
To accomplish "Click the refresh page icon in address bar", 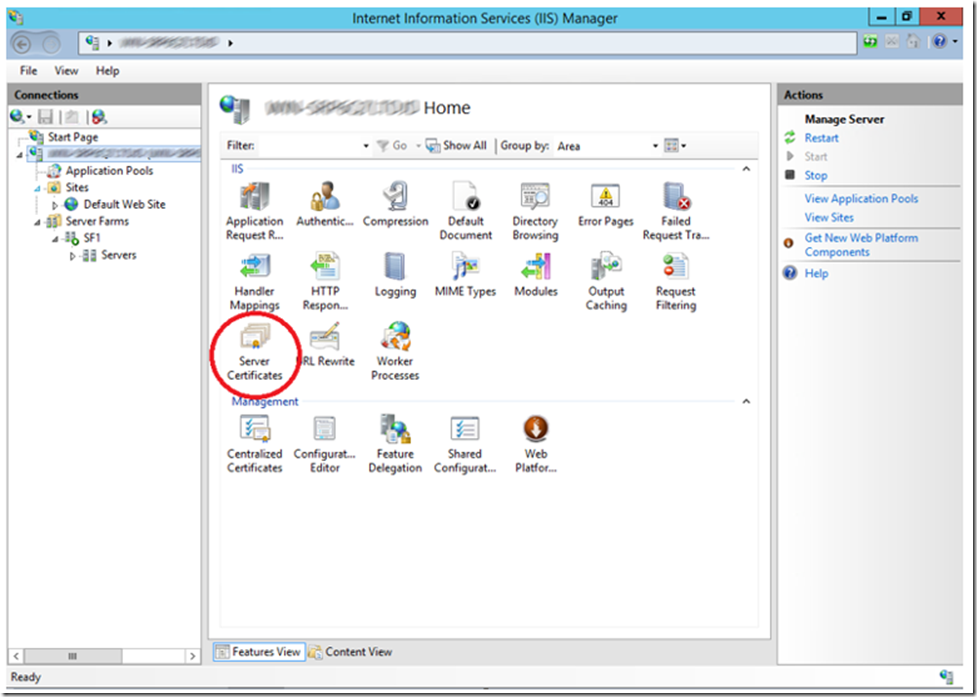I will [x=870, y=42].
